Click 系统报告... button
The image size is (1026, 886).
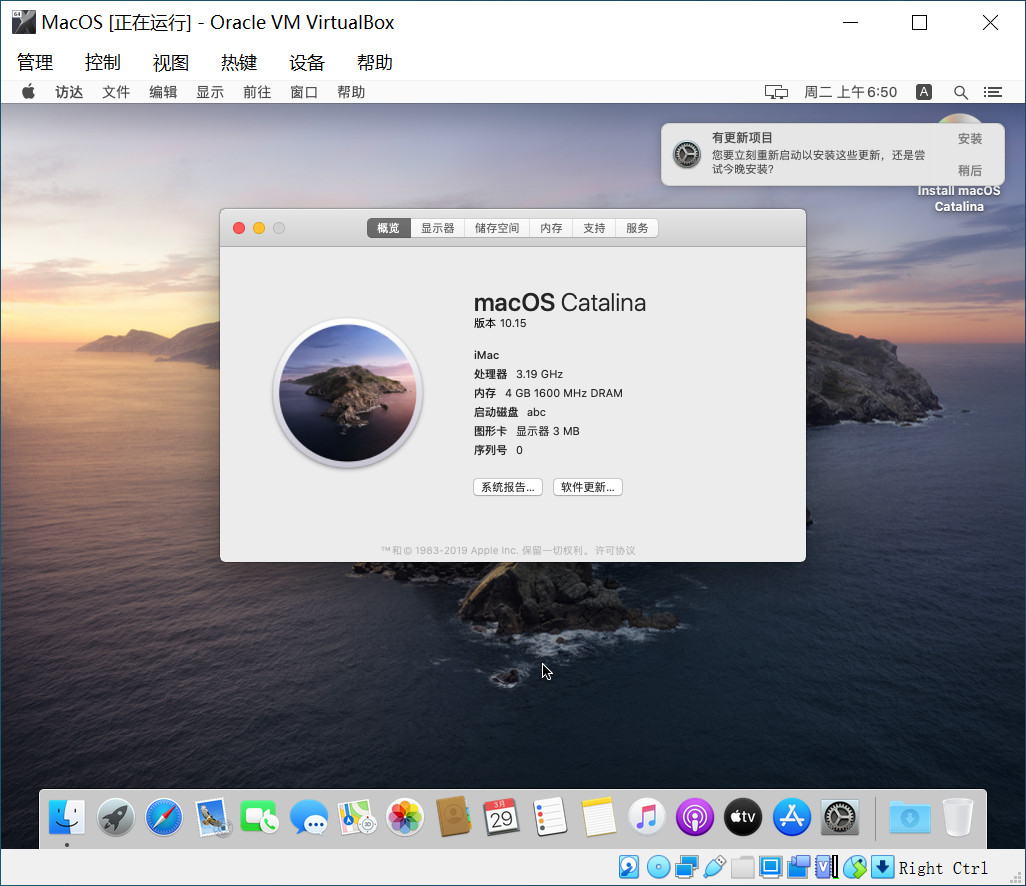(508, 487)
